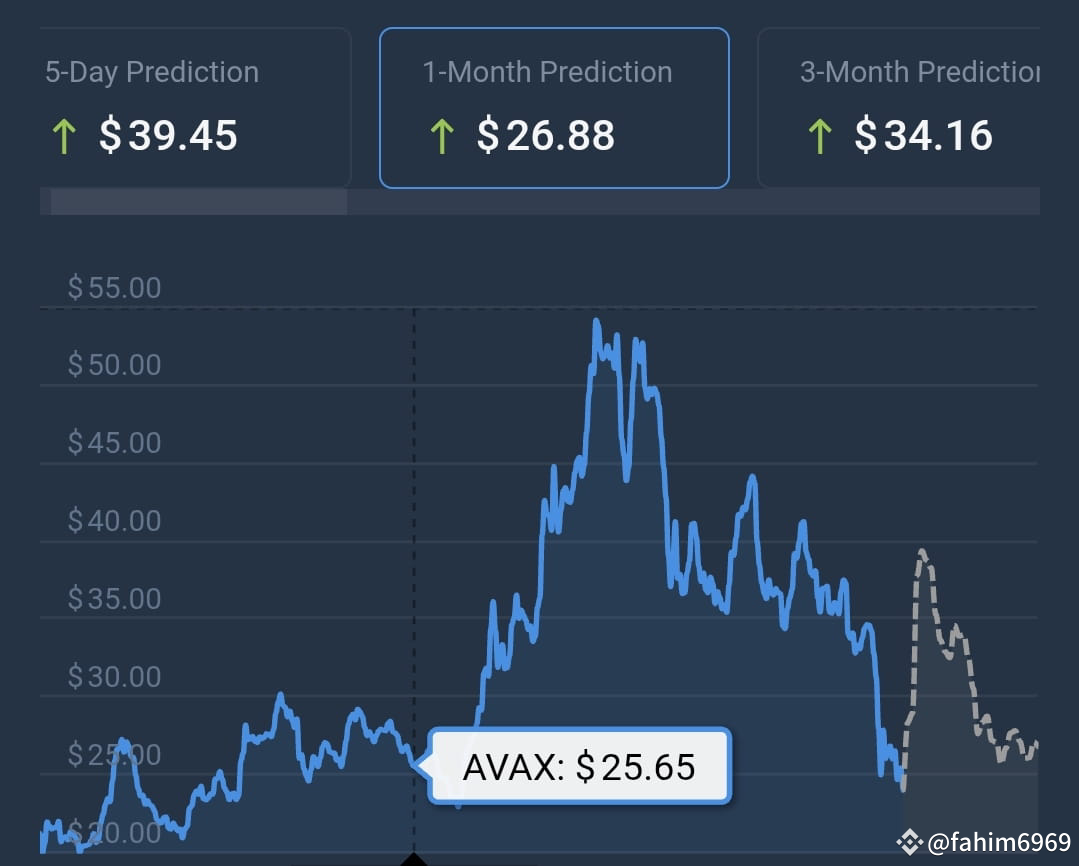Open the 1-Month Prediction card
Screen dimensions: 1079x866
(x=554, y=105)
